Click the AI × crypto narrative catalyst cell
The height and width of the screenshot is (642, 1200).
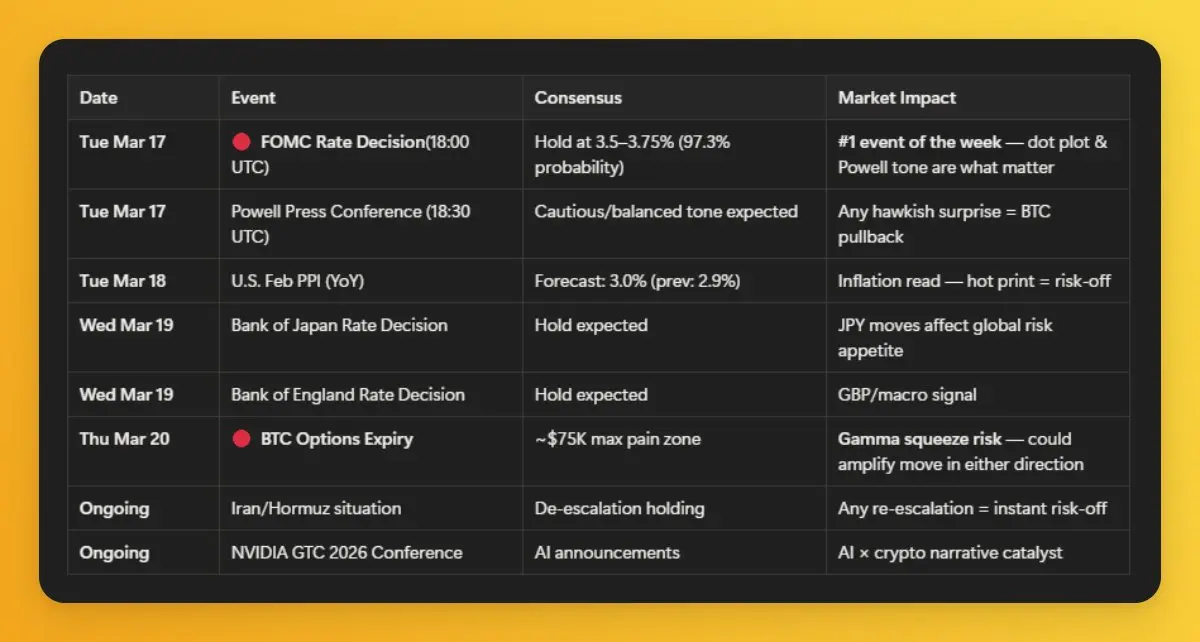951,552
